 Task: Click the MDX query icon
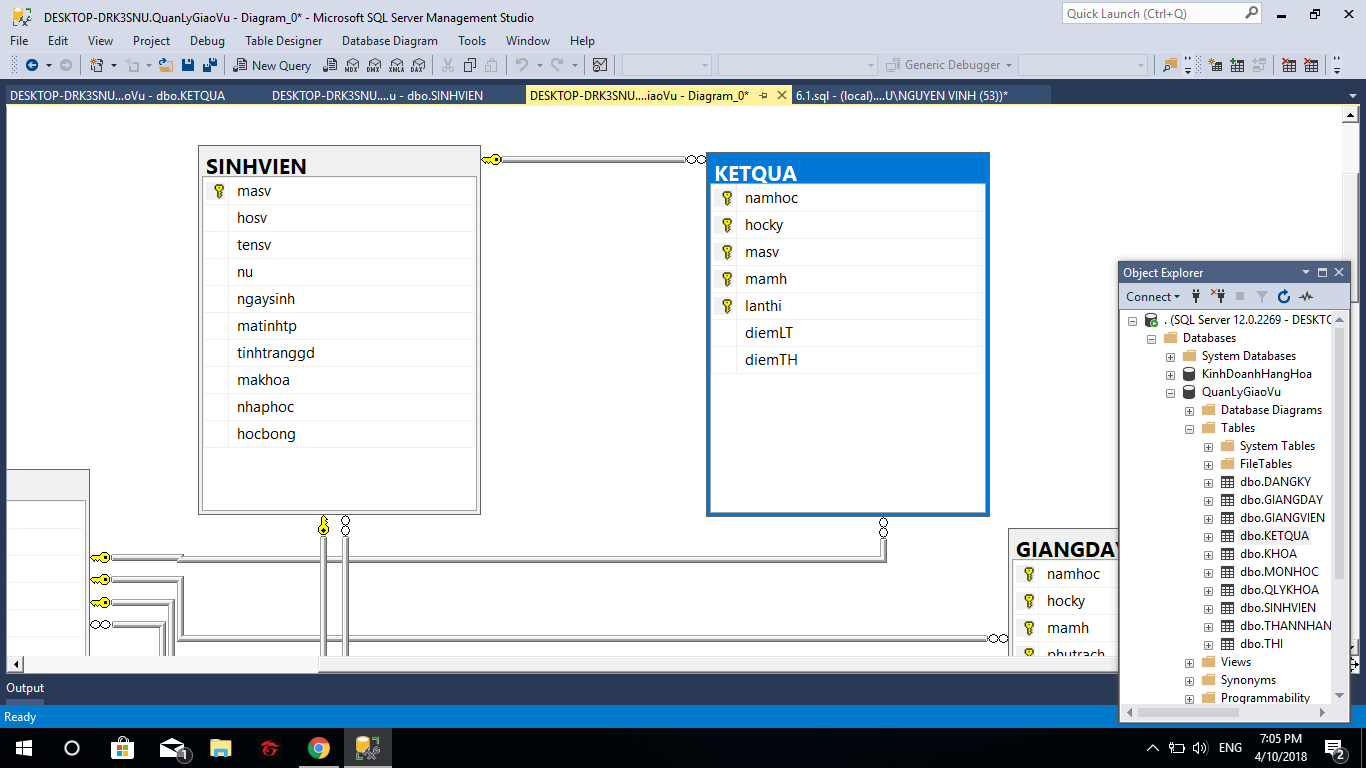(351, 66)
